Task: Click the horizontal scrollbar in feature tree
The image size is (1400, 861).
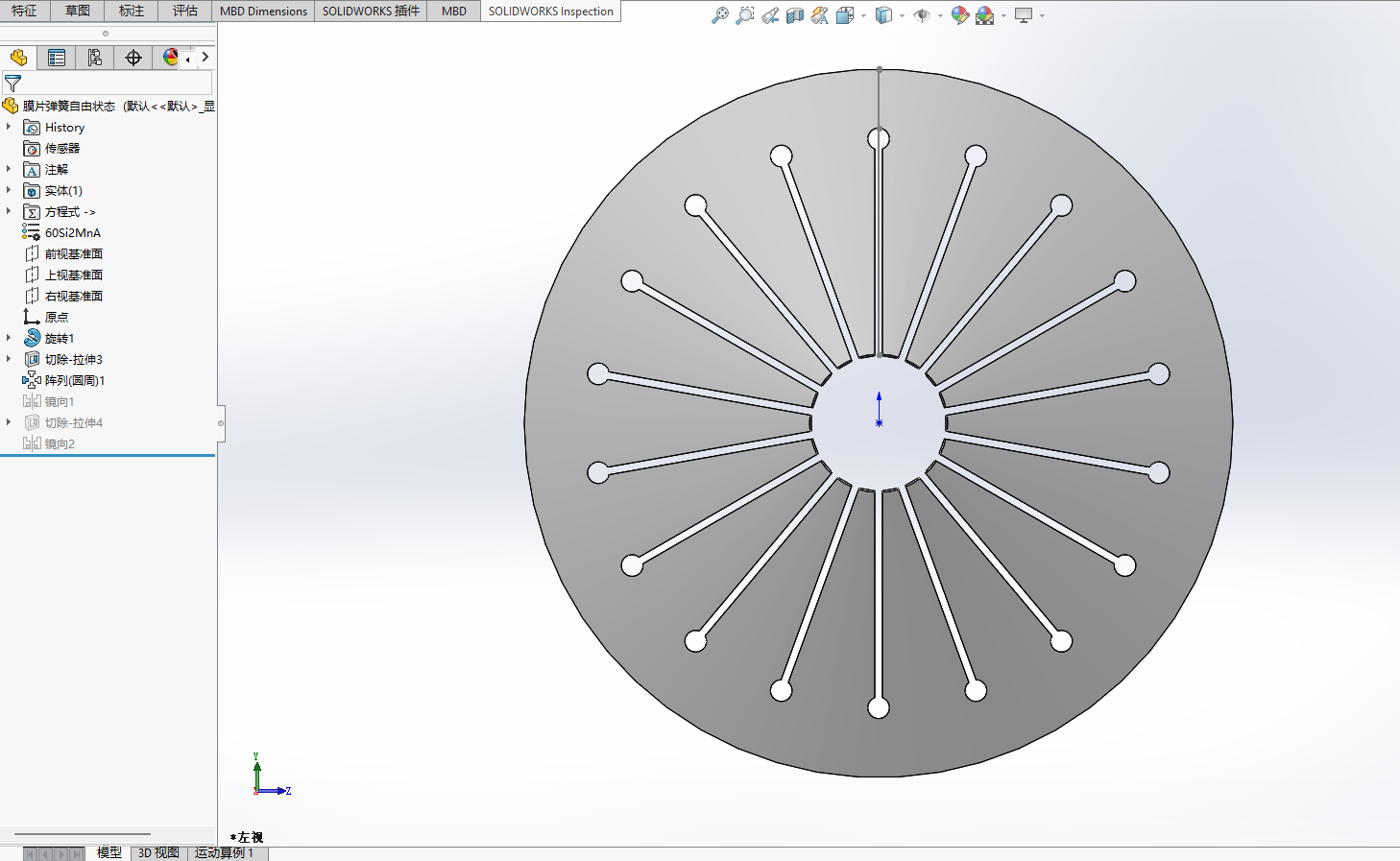Action: click(x=83, y=834)
